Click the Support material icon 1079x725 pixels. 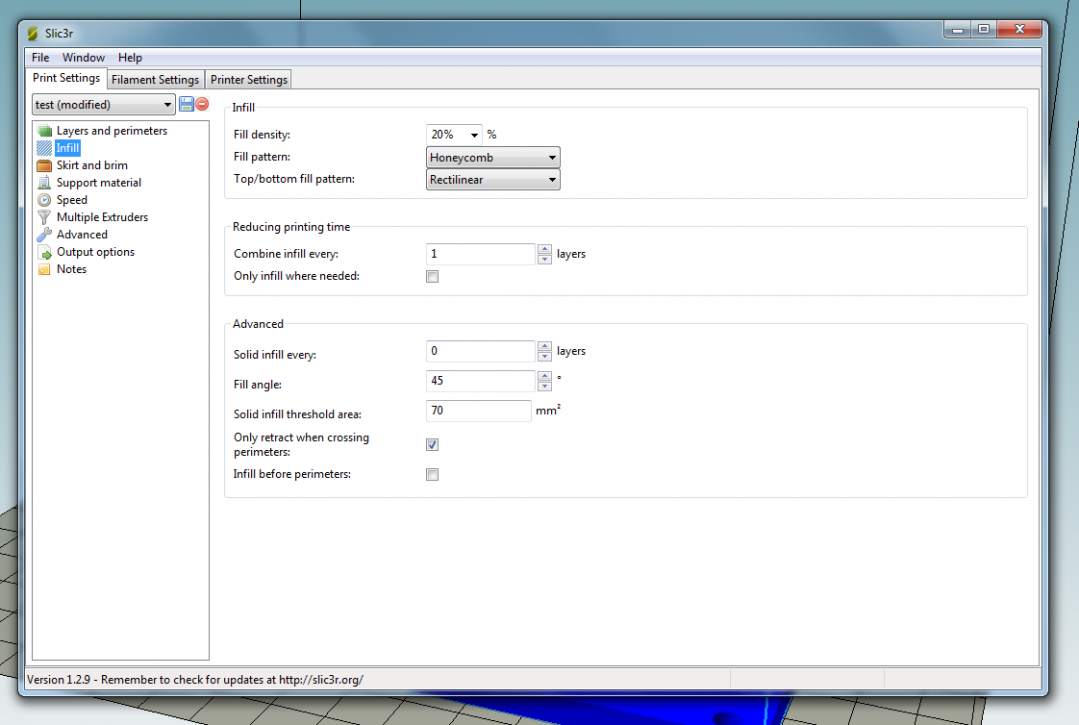tap(45, 182)
